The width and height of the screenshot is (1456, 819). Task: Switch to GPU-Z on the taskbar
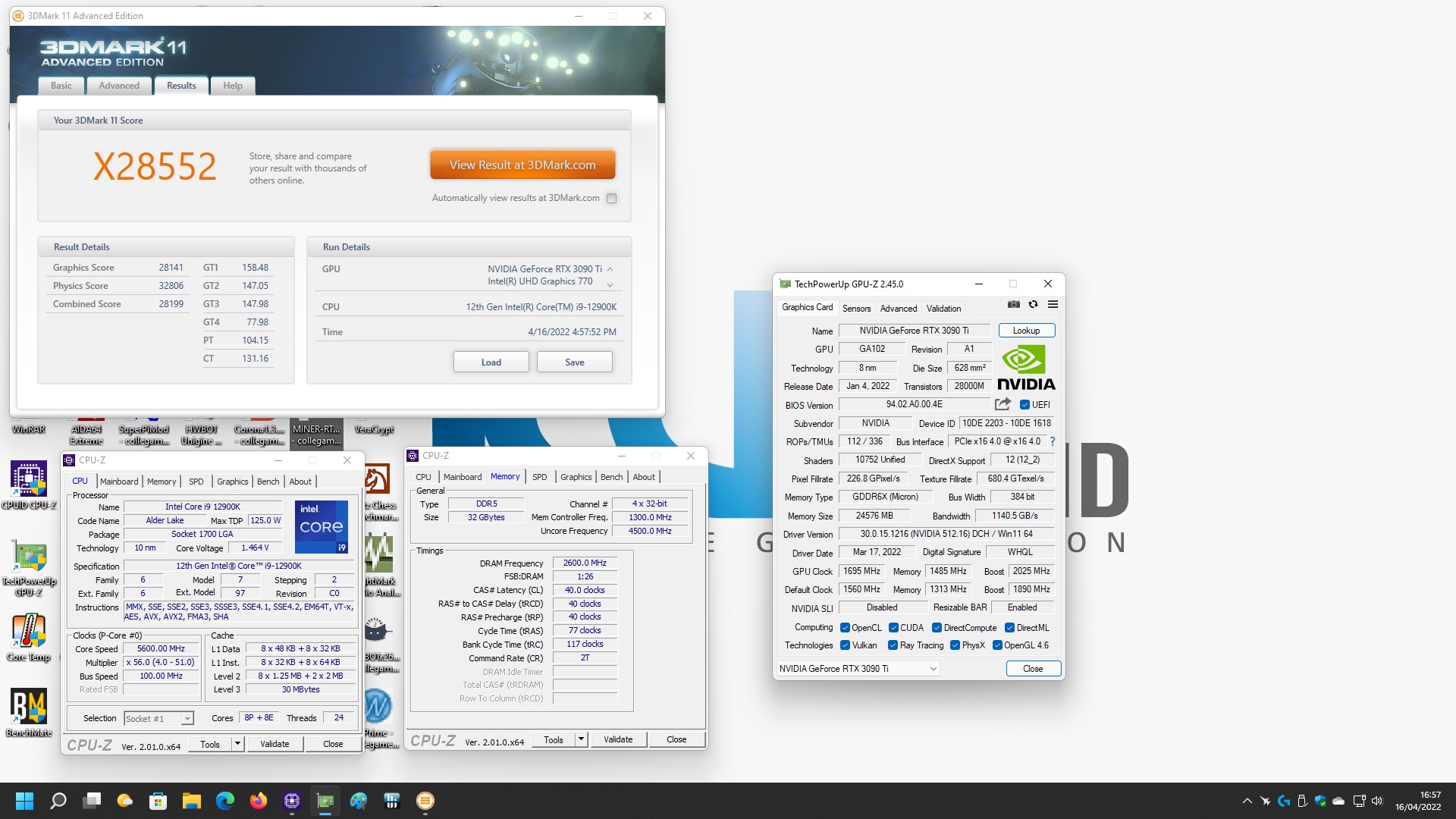[325, 801]
